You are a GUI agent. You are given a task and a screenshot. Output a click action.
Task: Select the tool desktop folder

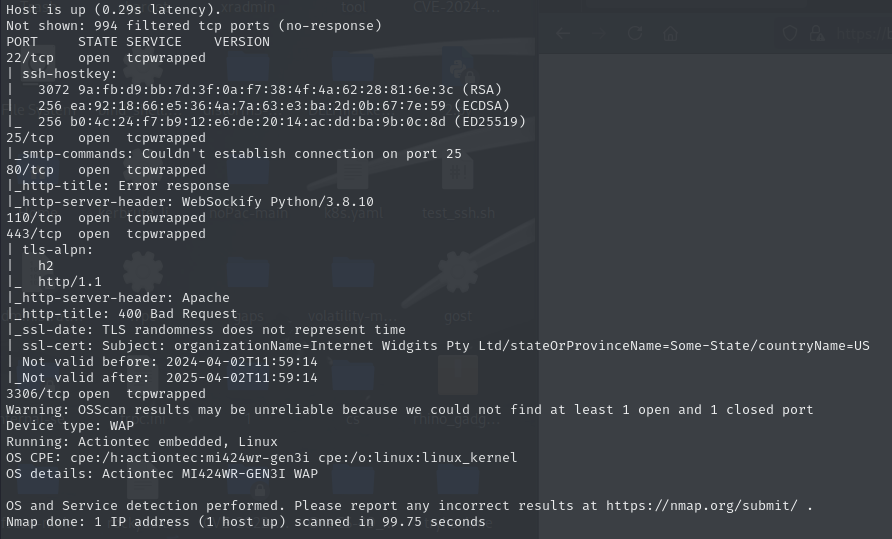click(x=353, y=7)
